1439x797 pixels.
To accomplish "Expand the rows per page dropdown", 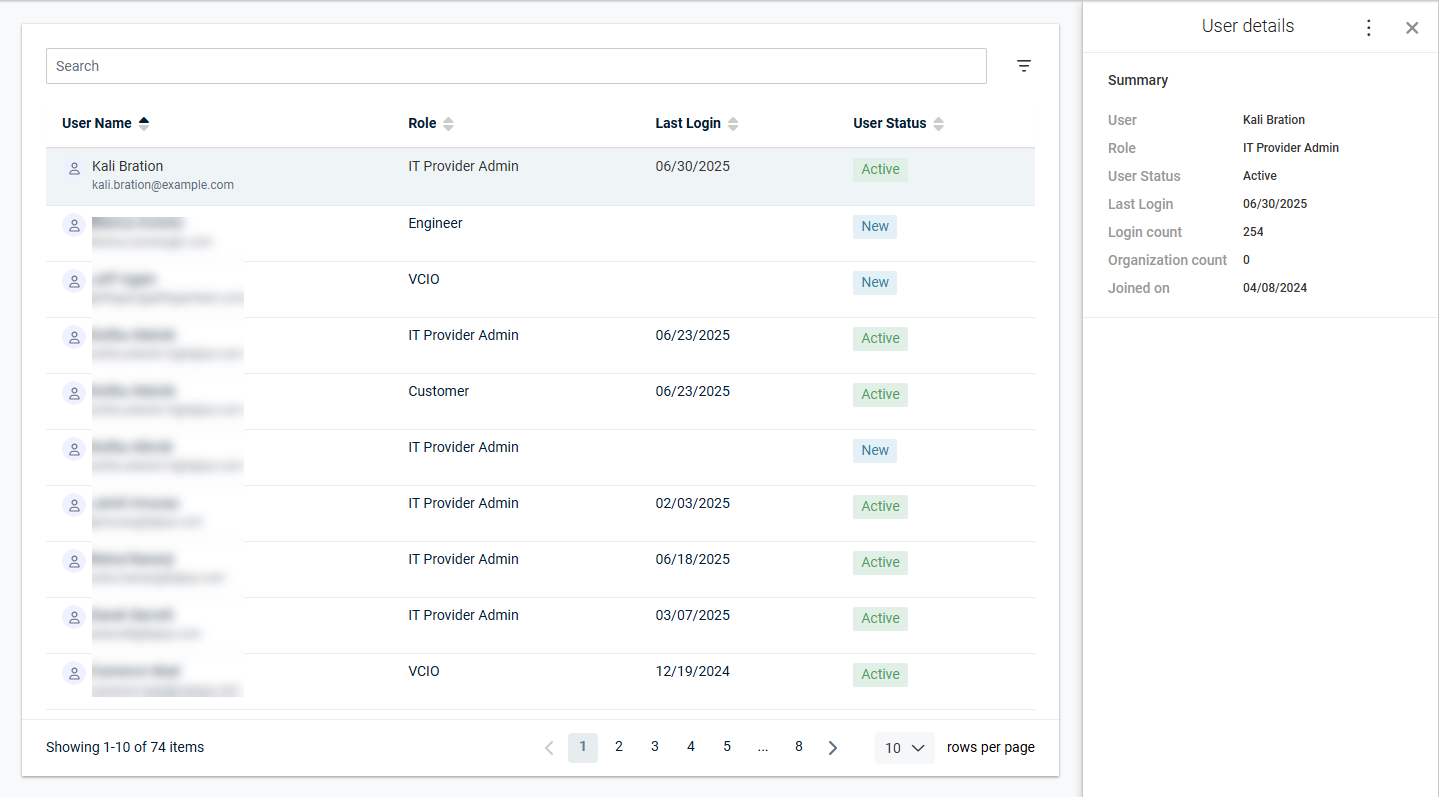I will point(904,748).
